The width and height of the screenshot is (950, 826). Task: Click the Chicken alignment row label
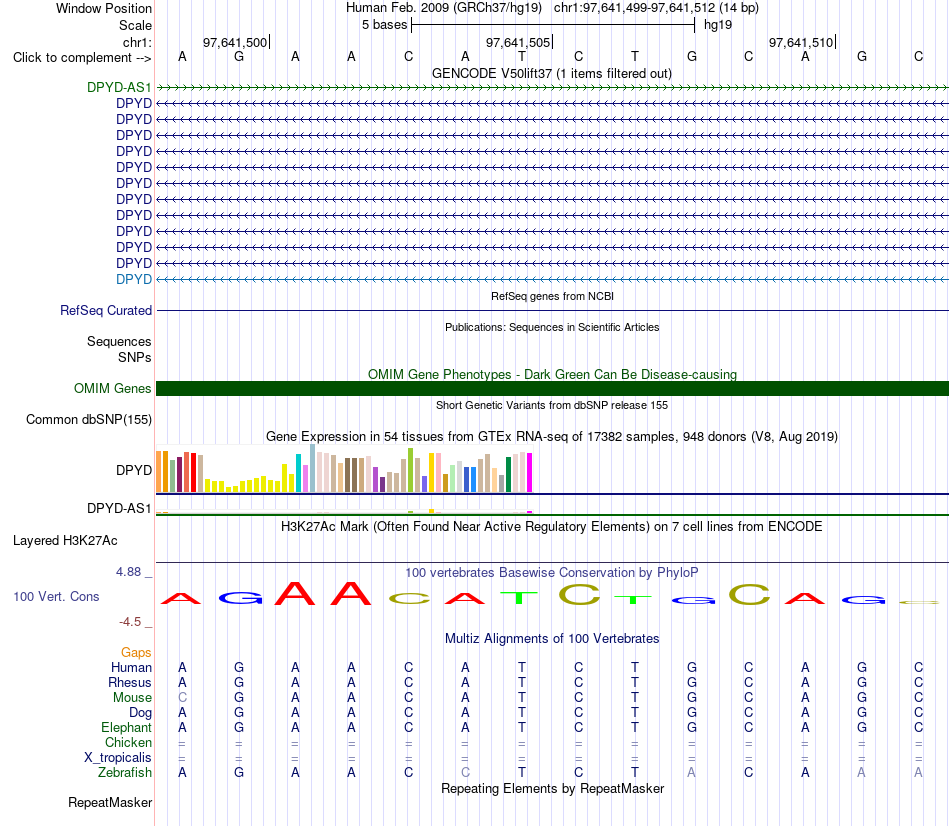[128, 742]
